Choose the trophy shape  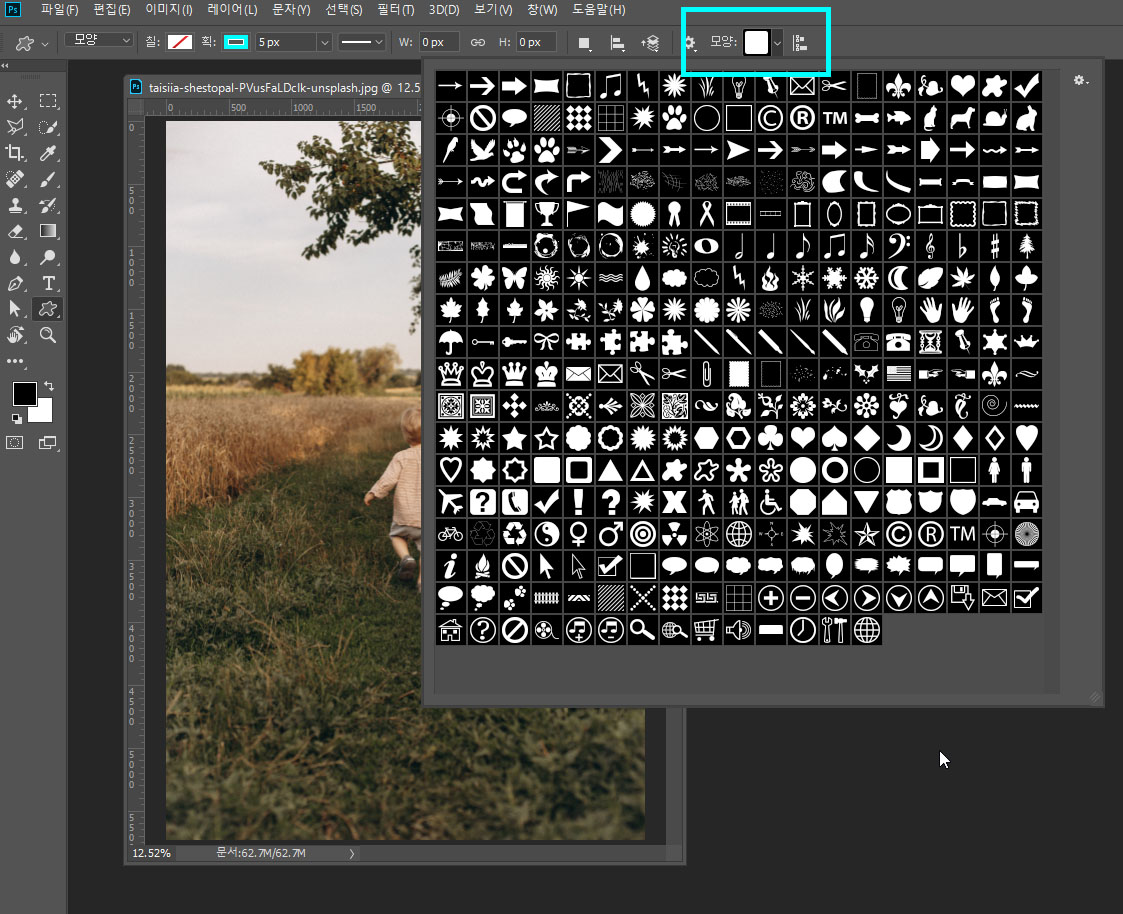coord(546,213)
